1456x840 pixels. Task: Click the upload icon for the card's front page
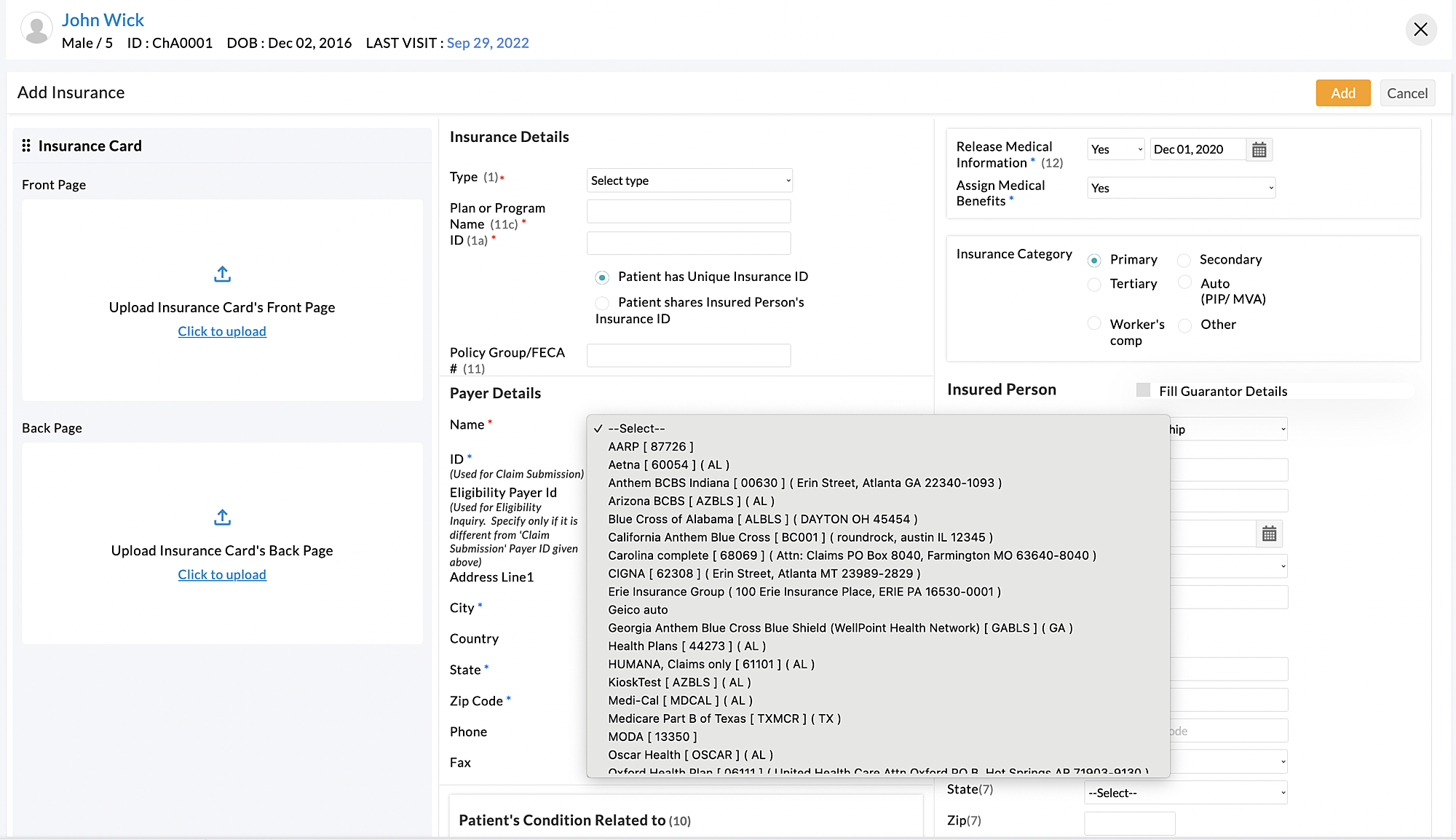tap(222, 274)
